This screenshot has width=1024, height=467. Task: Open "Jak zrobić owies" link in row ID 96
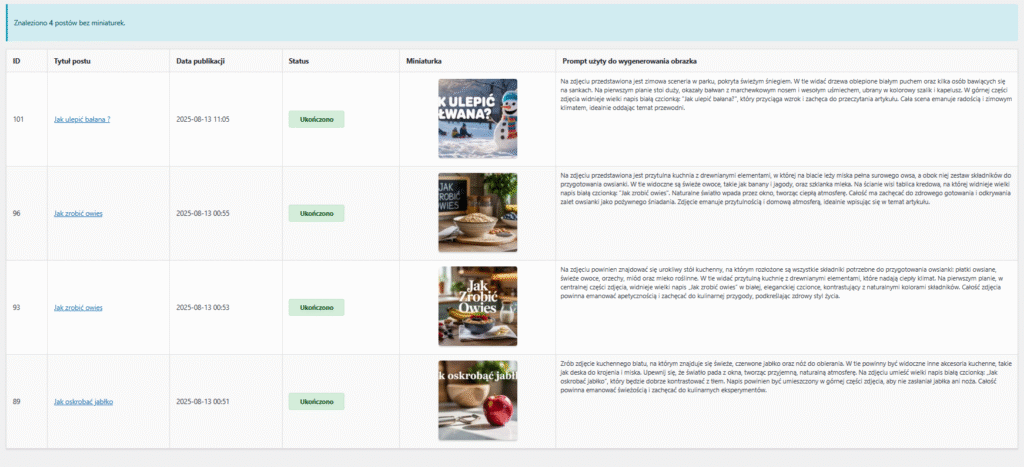(x=78, y=213)
